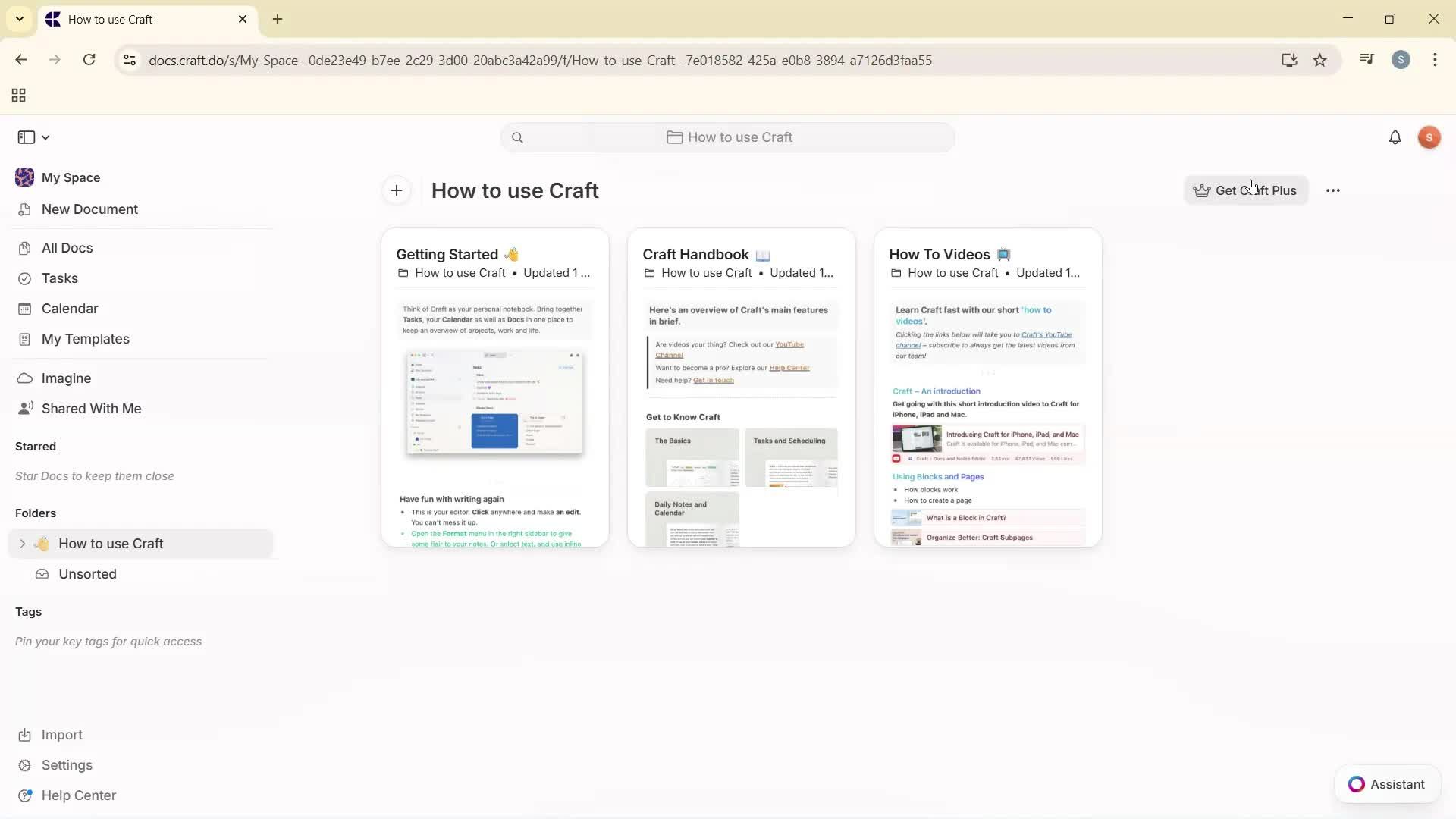Bookmark the page with the star icon
Viewport: 1456px width, 819px height.
click(x=1320, y=60)
